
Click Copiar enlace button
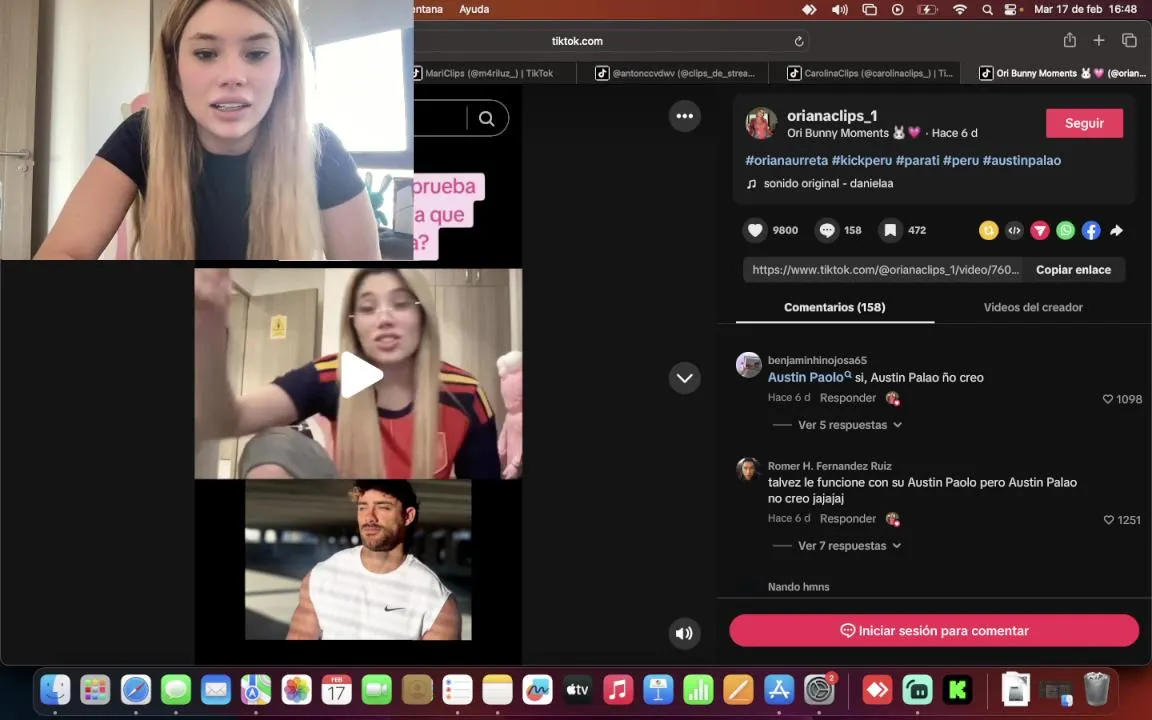point(1073,270)
